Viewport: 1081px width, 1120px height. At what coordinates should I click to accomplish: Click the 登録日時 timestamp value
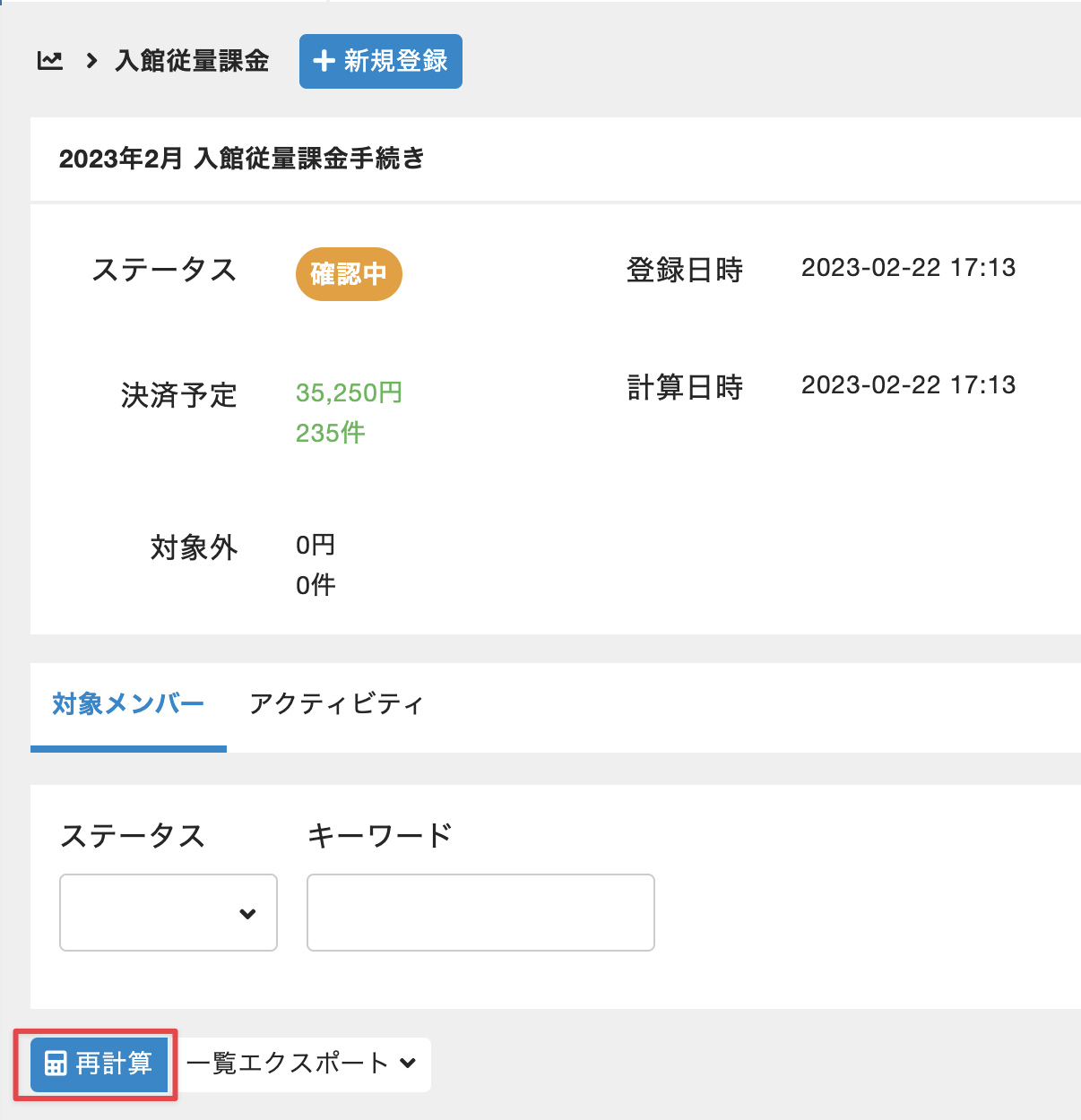tap(908, 268)
